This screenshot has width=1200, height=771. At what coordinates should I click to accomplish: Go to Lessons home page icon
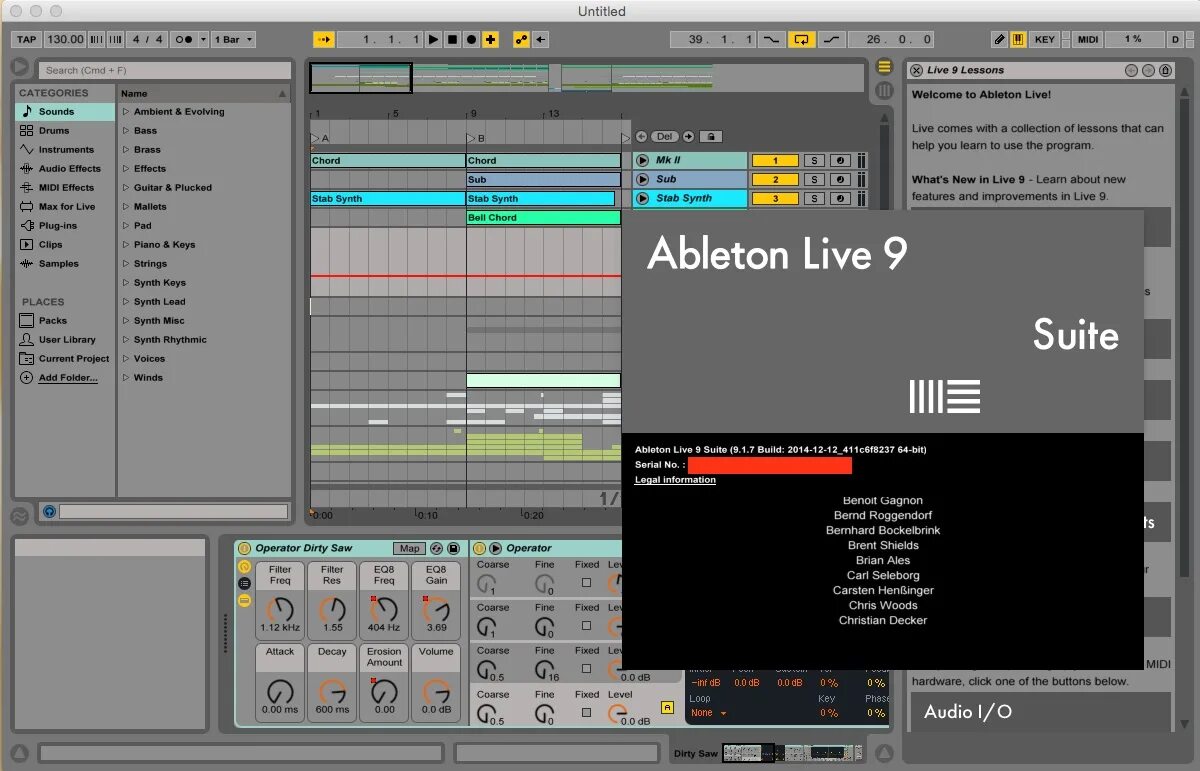coord(1165,70)
